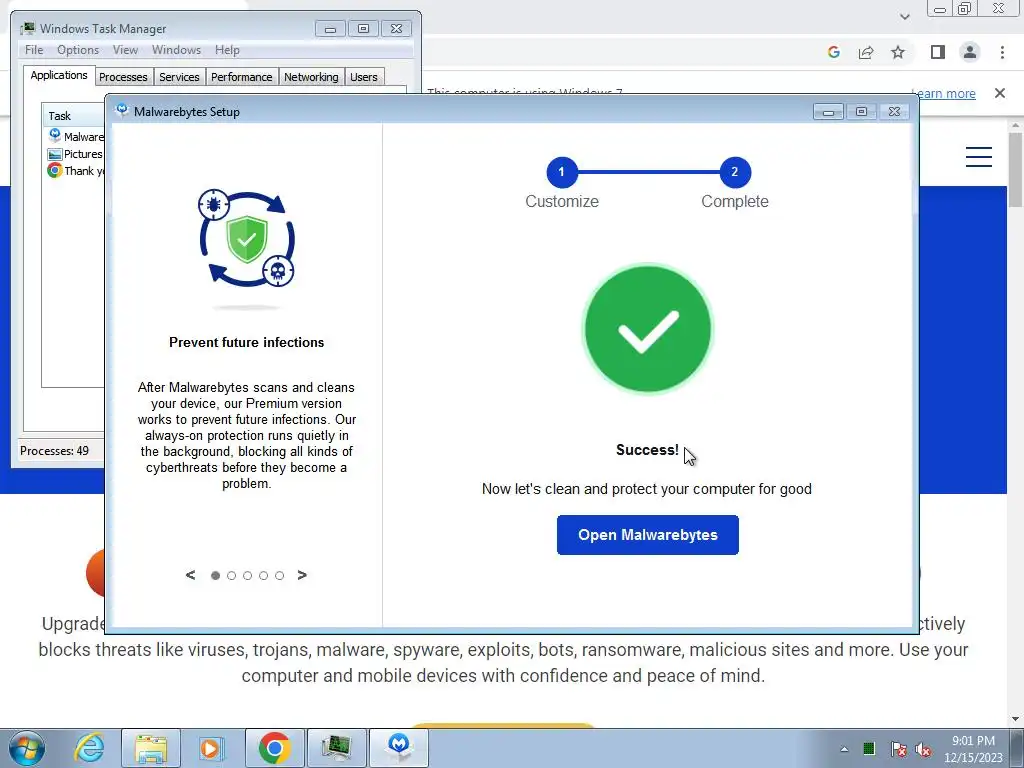Click the Chrome page vertical scrollbar

click(1015, 170)
